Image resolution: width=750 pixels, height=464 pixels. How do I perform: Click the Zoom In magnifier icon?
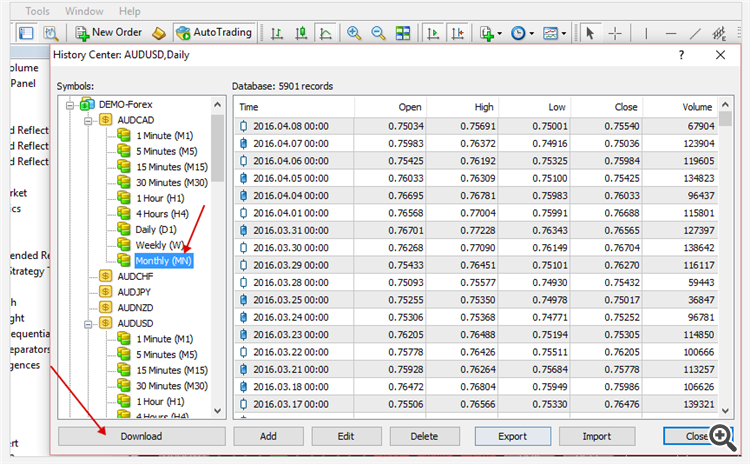coord(354,33)
